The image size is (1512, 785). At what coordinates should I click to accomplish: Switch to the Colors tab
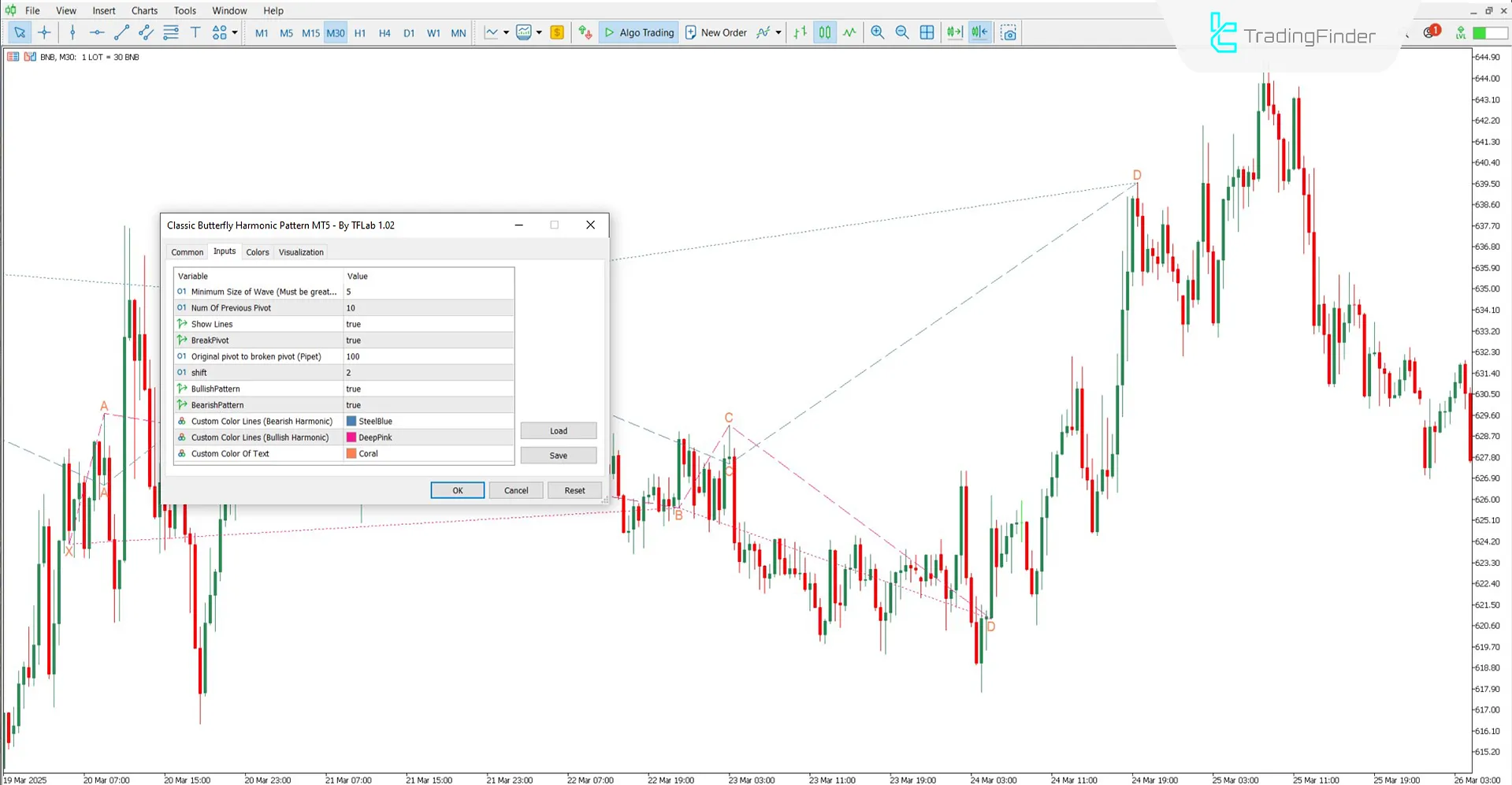[x=257, y=252]
